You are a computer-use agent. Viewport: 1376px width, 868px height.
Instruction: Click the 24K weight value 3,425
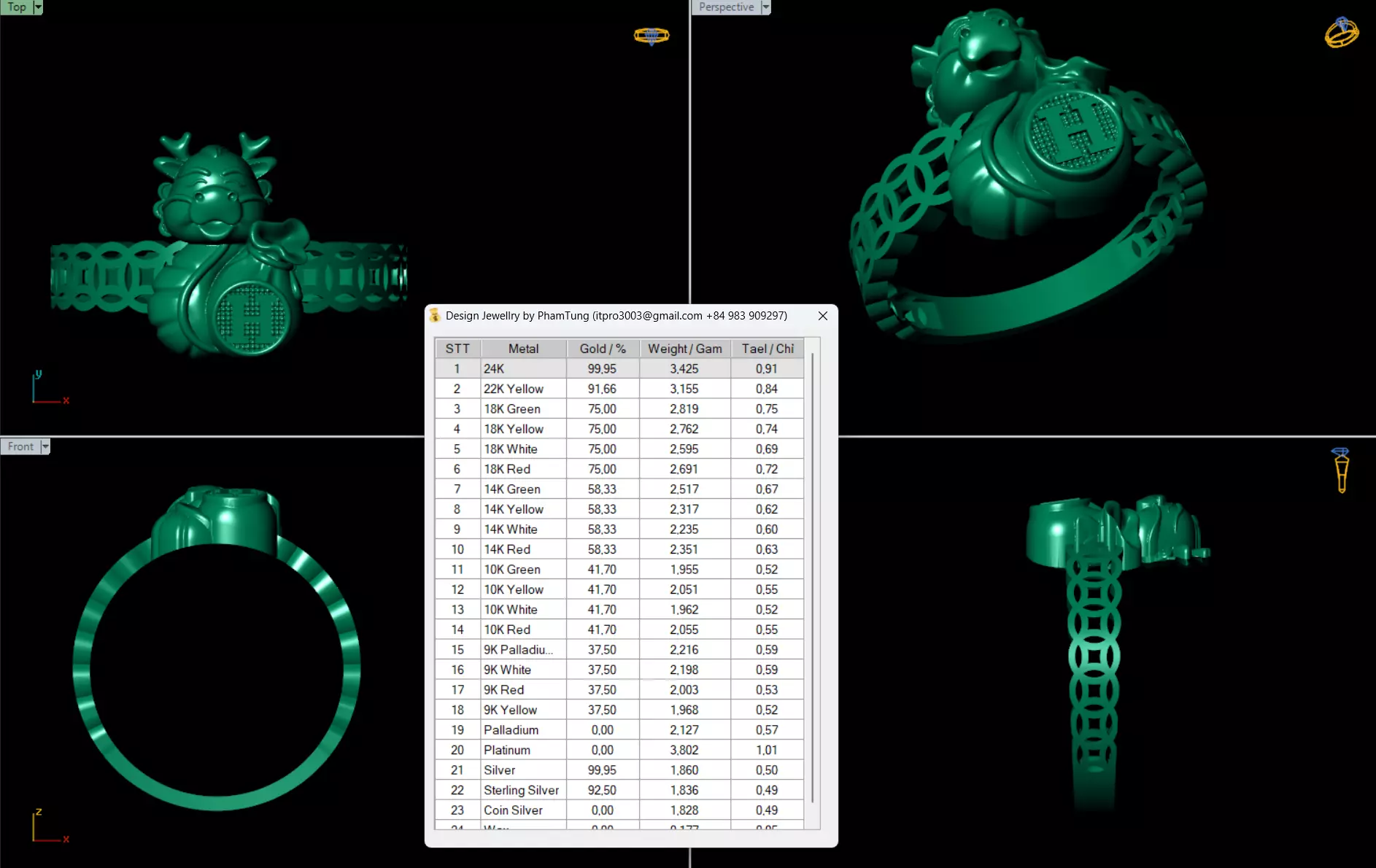click(x=684, y=369)
